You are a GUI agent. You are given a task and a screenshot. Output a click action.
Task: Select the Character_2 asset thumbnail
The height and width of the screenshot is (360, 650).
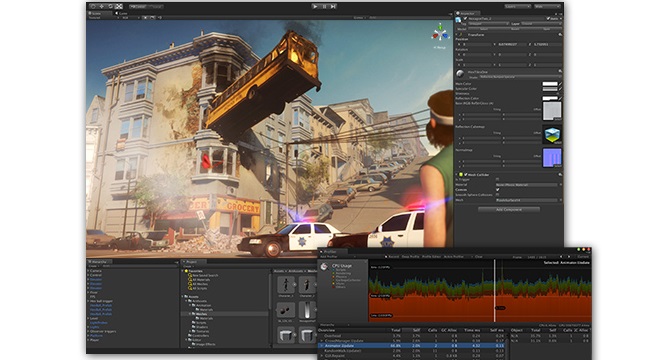pyautogui.click(x=307, y=285)
